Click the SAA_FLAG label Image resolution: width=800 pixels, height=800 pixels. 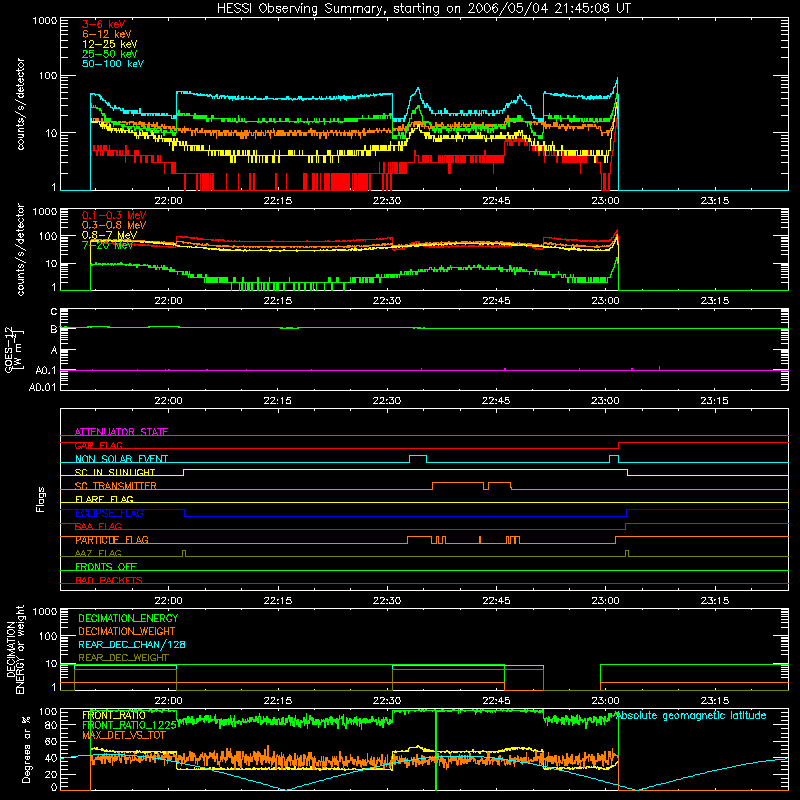pyautogui.click(x=98, y=527)
